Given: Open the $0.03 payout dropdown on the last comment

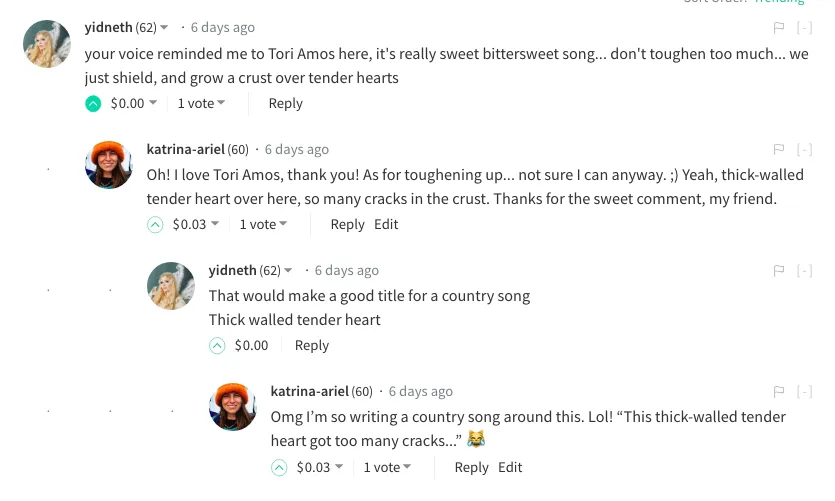Looking at the screenshot, I should [x=339, y=466].
